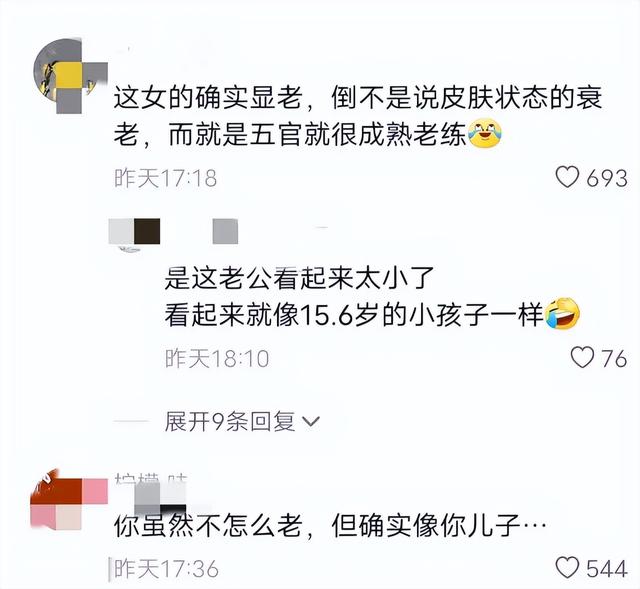
Task: Click the reply author's small avatar
Action: point(134,232)
